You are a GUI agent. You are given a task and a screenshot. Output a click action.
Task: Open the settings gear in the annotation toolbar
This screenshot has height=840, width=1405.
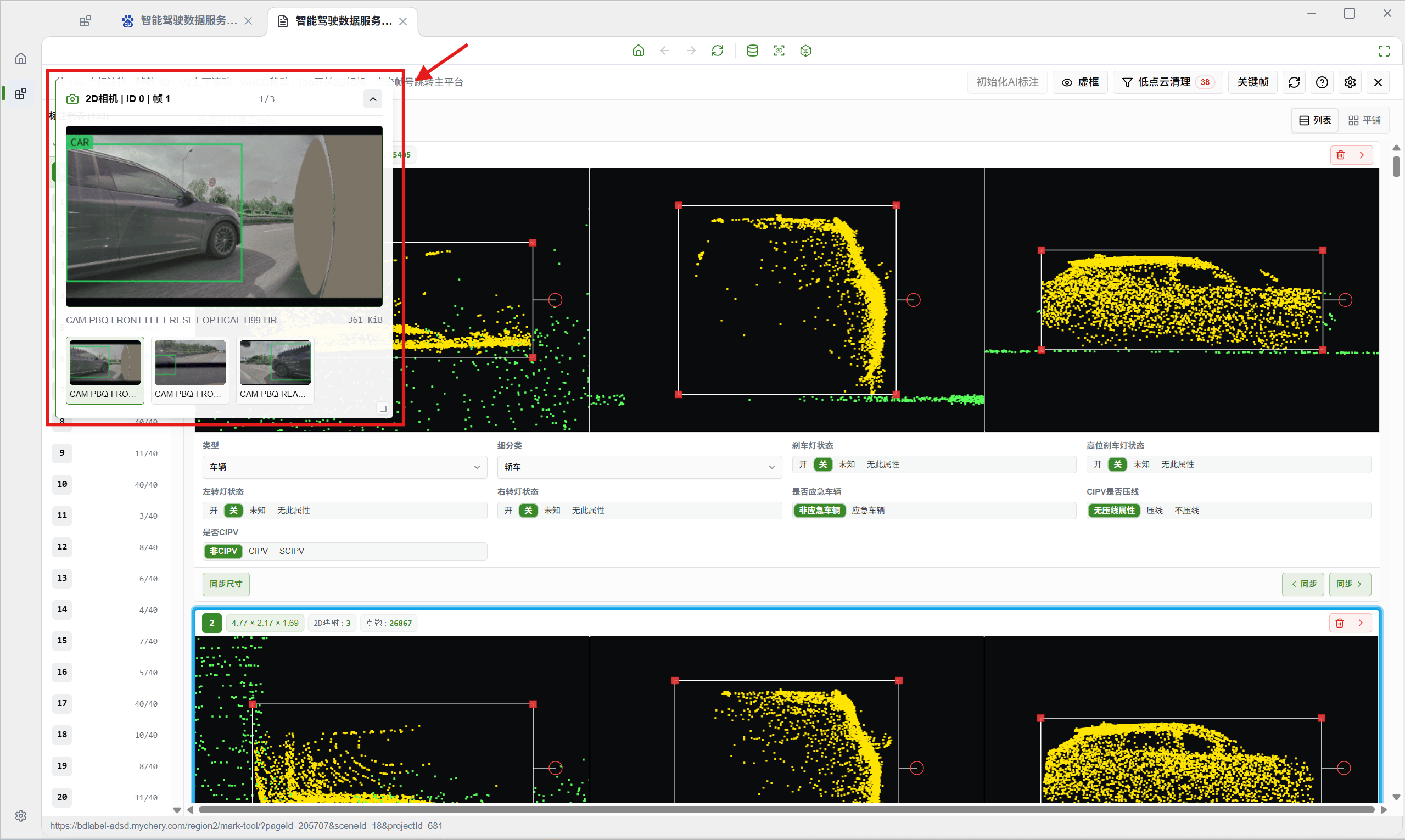[x=1350, y=82]
